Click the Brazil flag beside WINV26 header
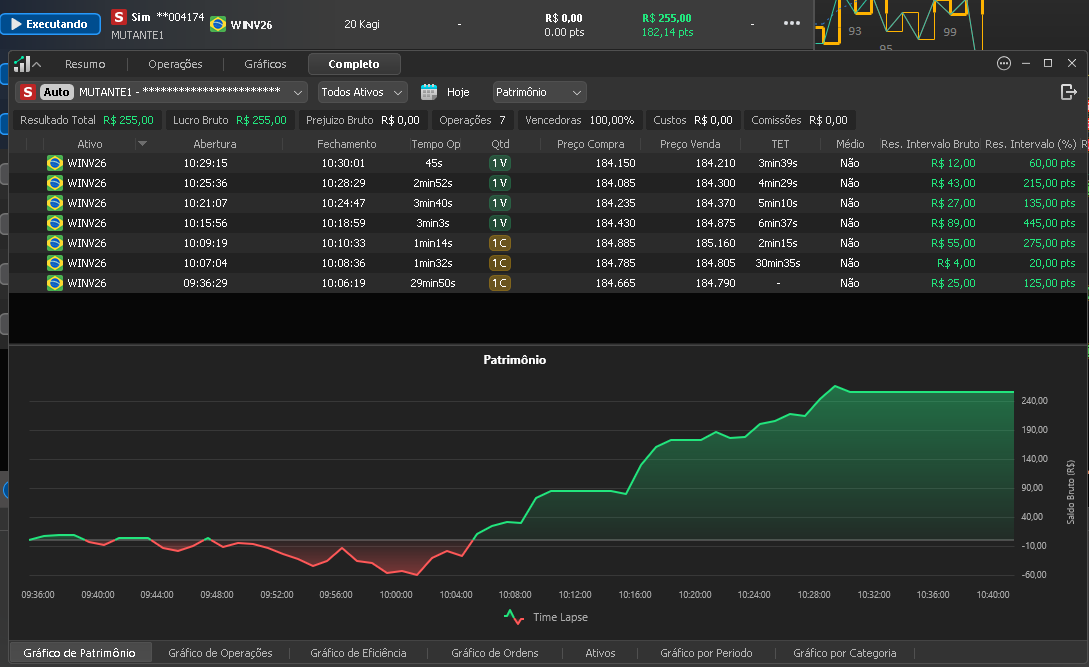Screen dimensions: 1089x667 point(218,24)
